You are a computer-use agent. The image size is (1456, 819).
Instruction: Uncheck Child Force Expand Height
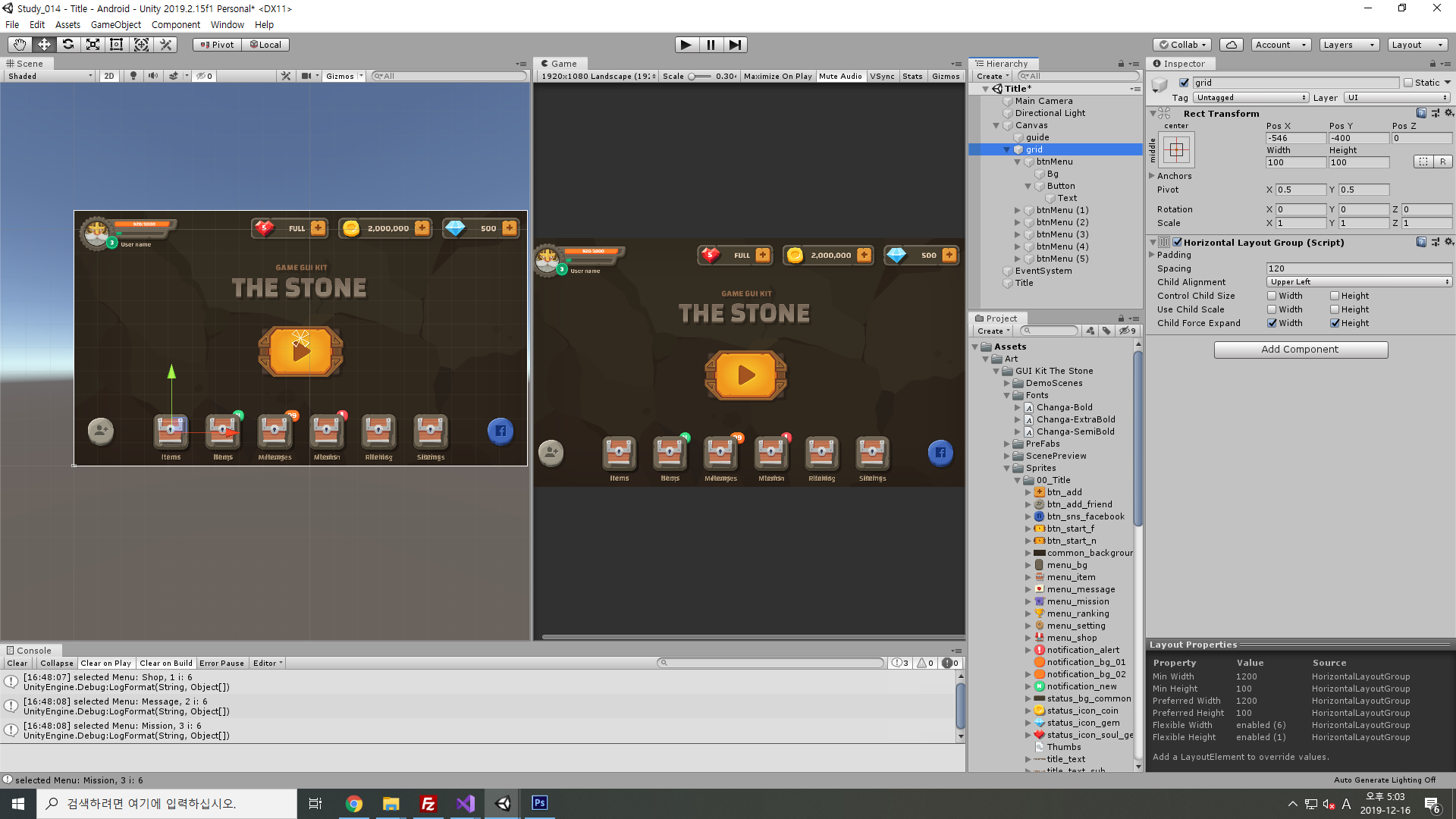pyautogui.click(x=1335, y=323)
